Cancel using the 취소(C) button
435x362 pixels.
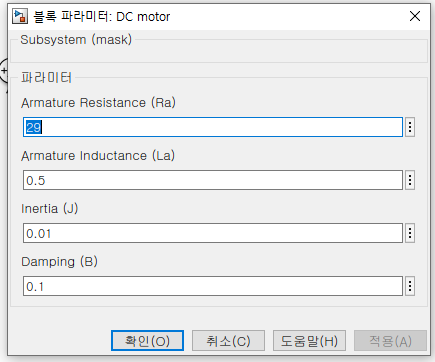228,341
